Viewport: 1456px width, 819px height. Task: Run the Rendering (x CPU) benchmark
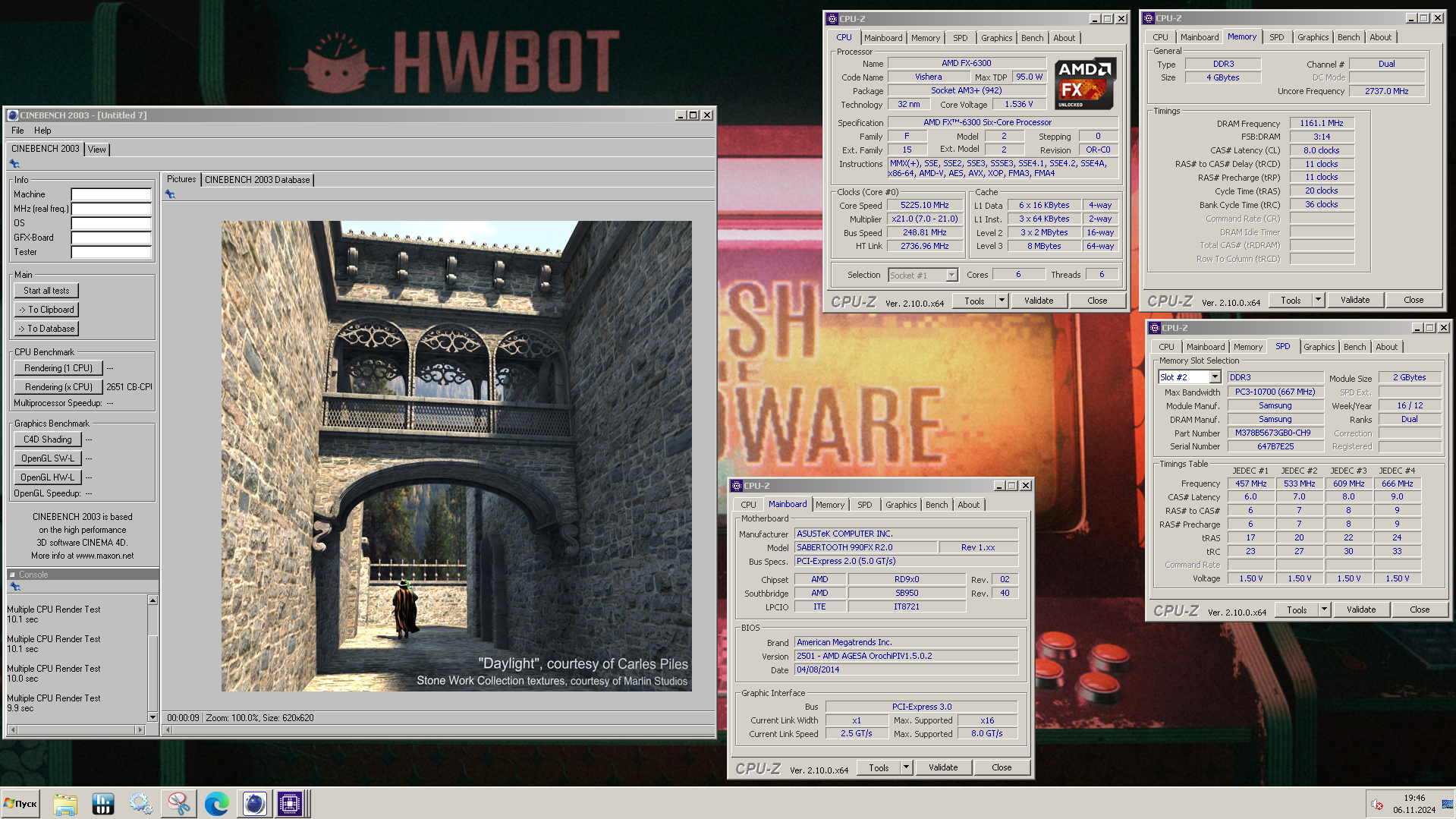pyautogui.click(x=58, y=387)
